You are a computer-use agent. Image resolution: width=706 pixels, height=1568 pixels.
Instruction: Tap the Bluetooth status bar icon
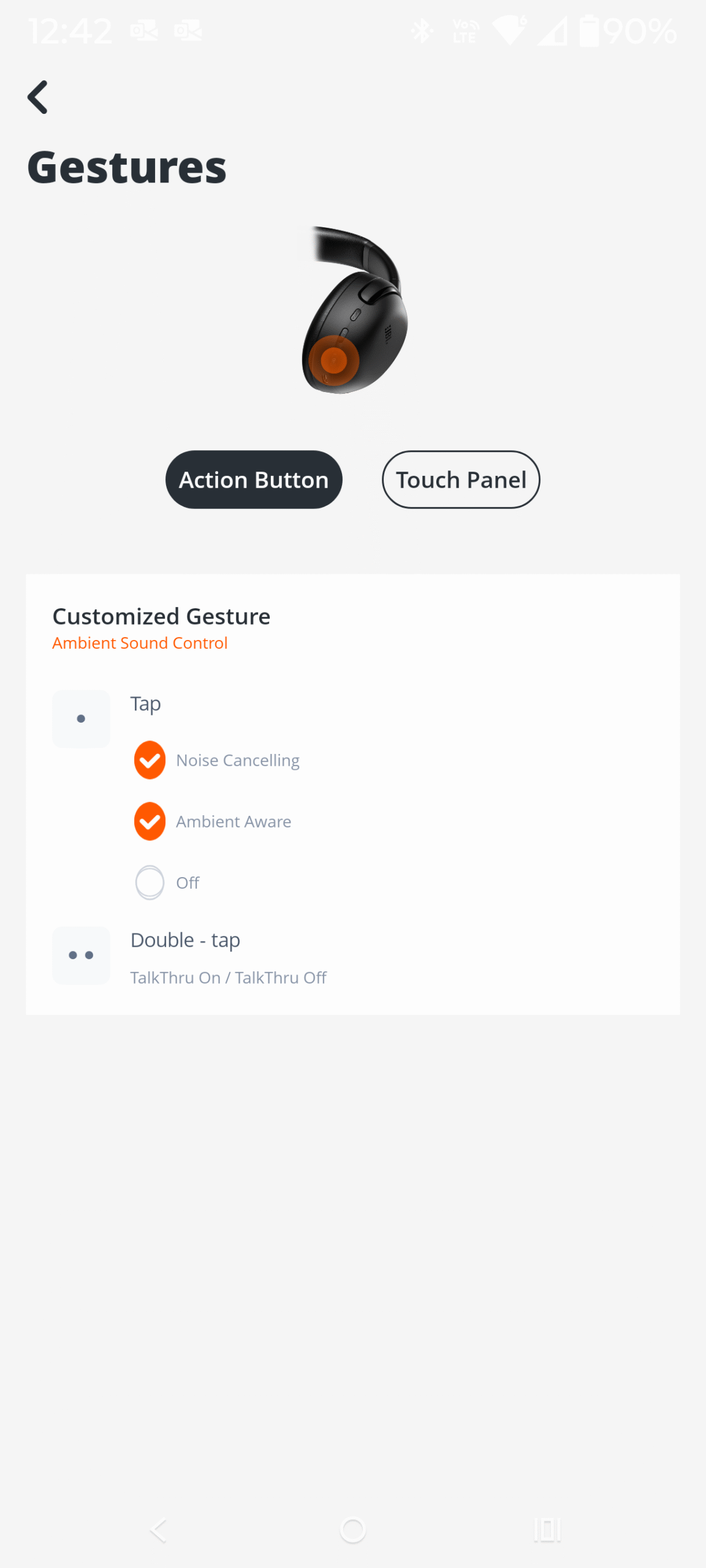422,31
